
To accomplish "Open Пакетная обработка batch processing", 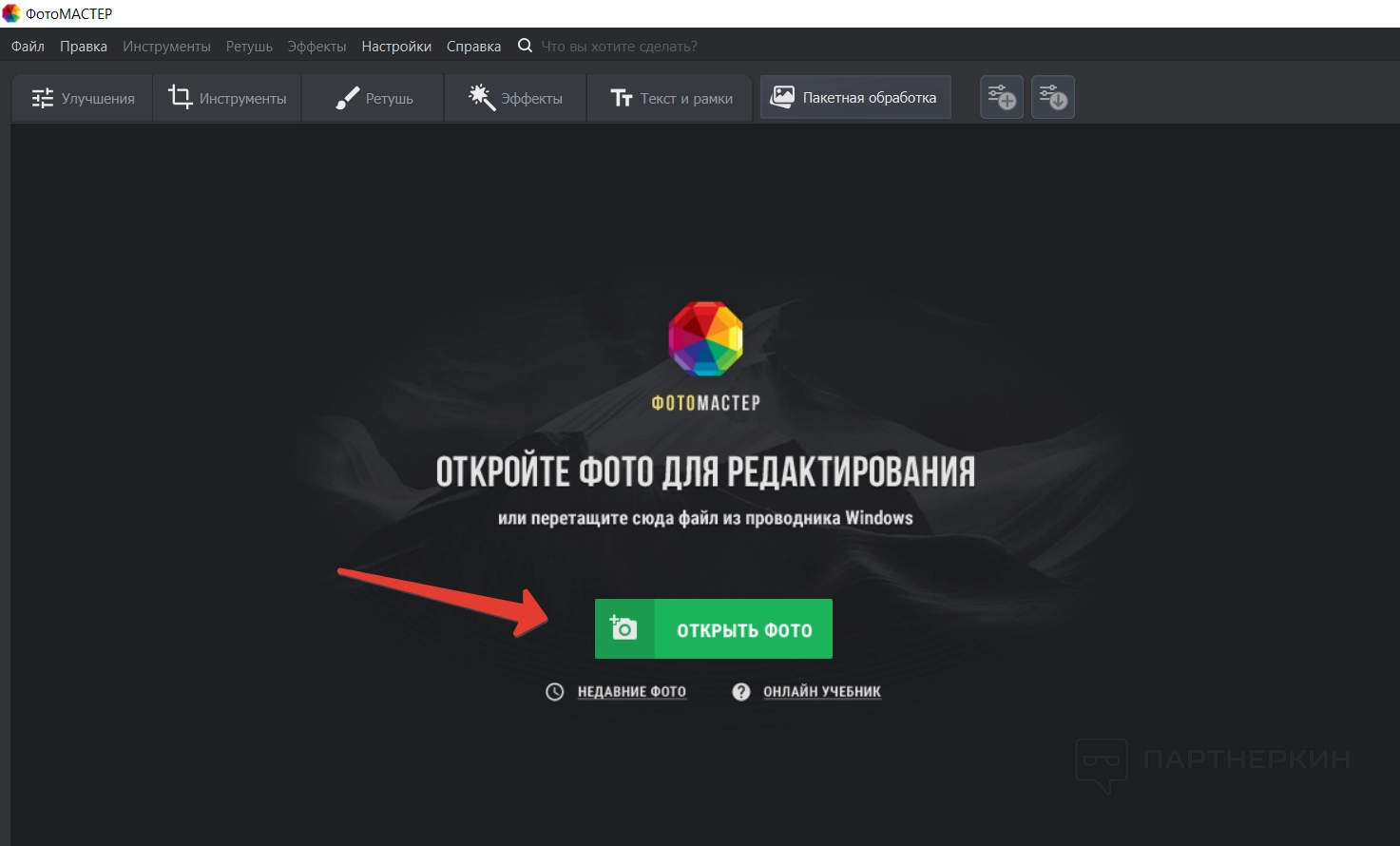I will click(854, 98).
